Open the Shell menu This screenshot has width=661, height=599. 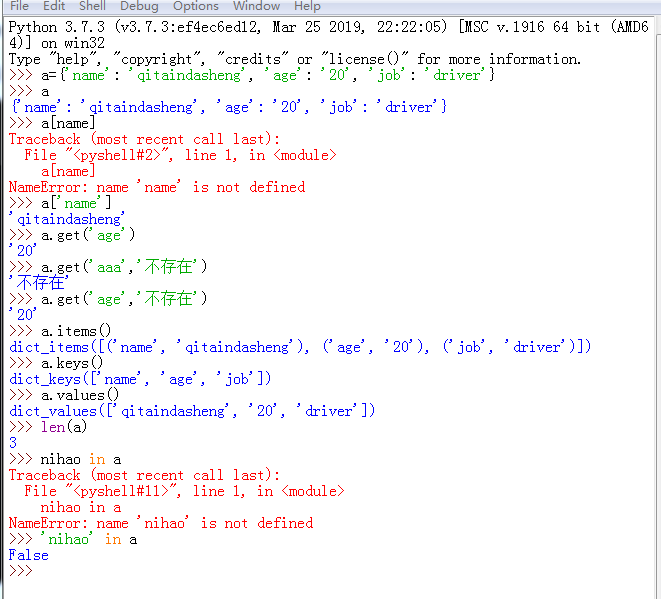click(92, 6)
